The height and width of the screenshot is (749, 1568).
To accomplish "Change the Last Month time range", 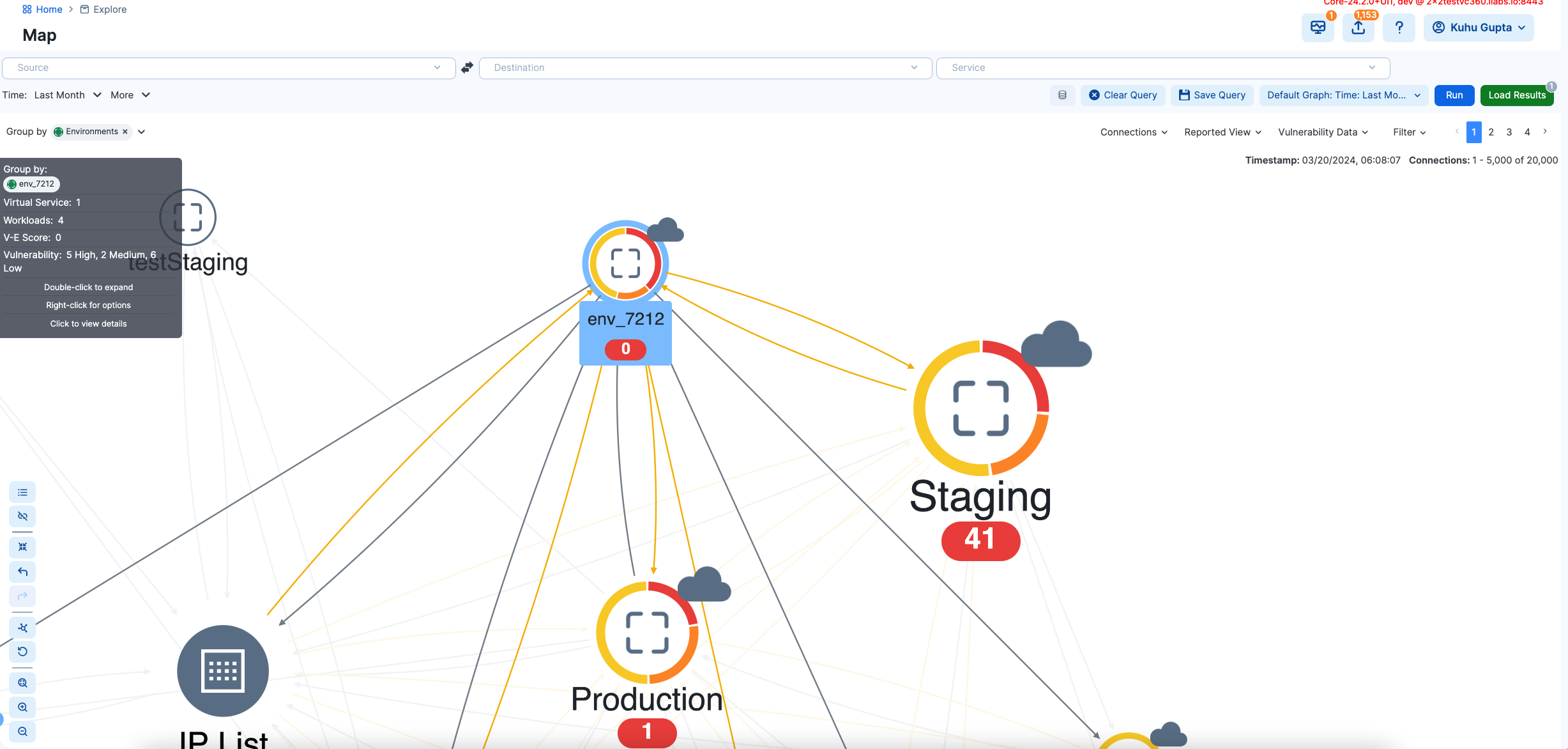I will [68, 95].
